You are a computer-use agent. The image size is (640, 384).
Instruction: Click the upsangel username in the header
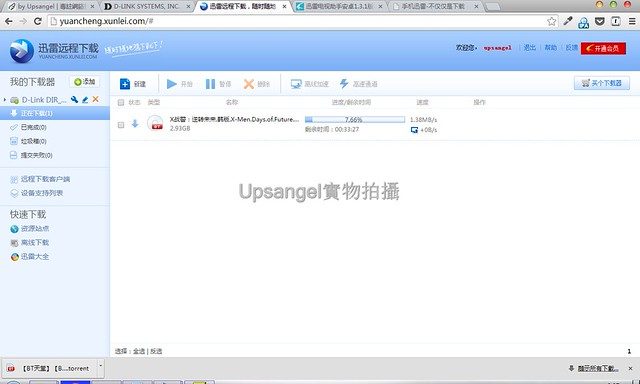click(497, 48)
